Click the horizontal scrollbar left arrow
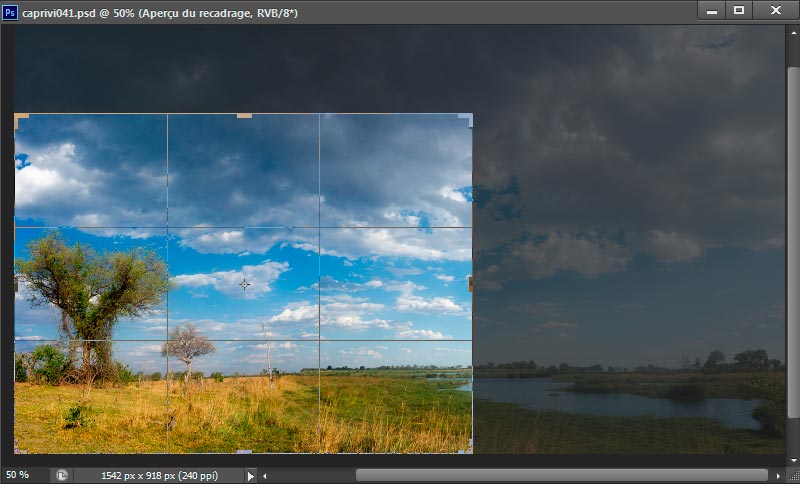This screenshot has width=800, height=484. tap(265, 475)
